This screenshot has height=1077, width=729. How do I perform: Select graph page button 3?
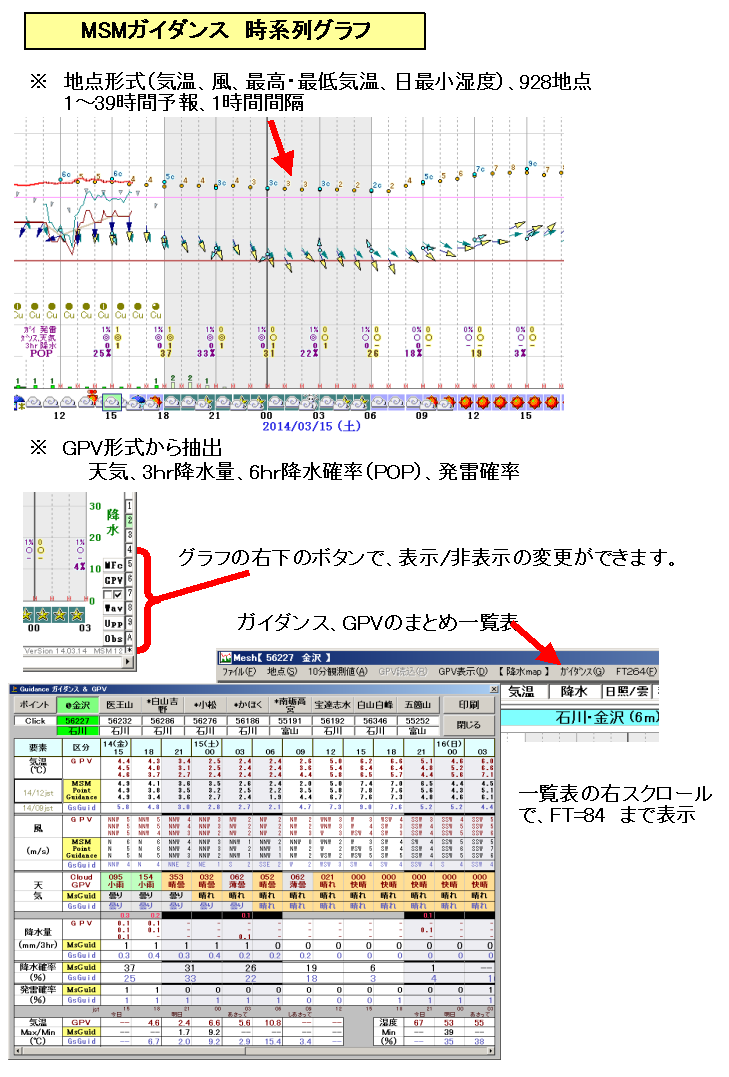tap(129, 535)
